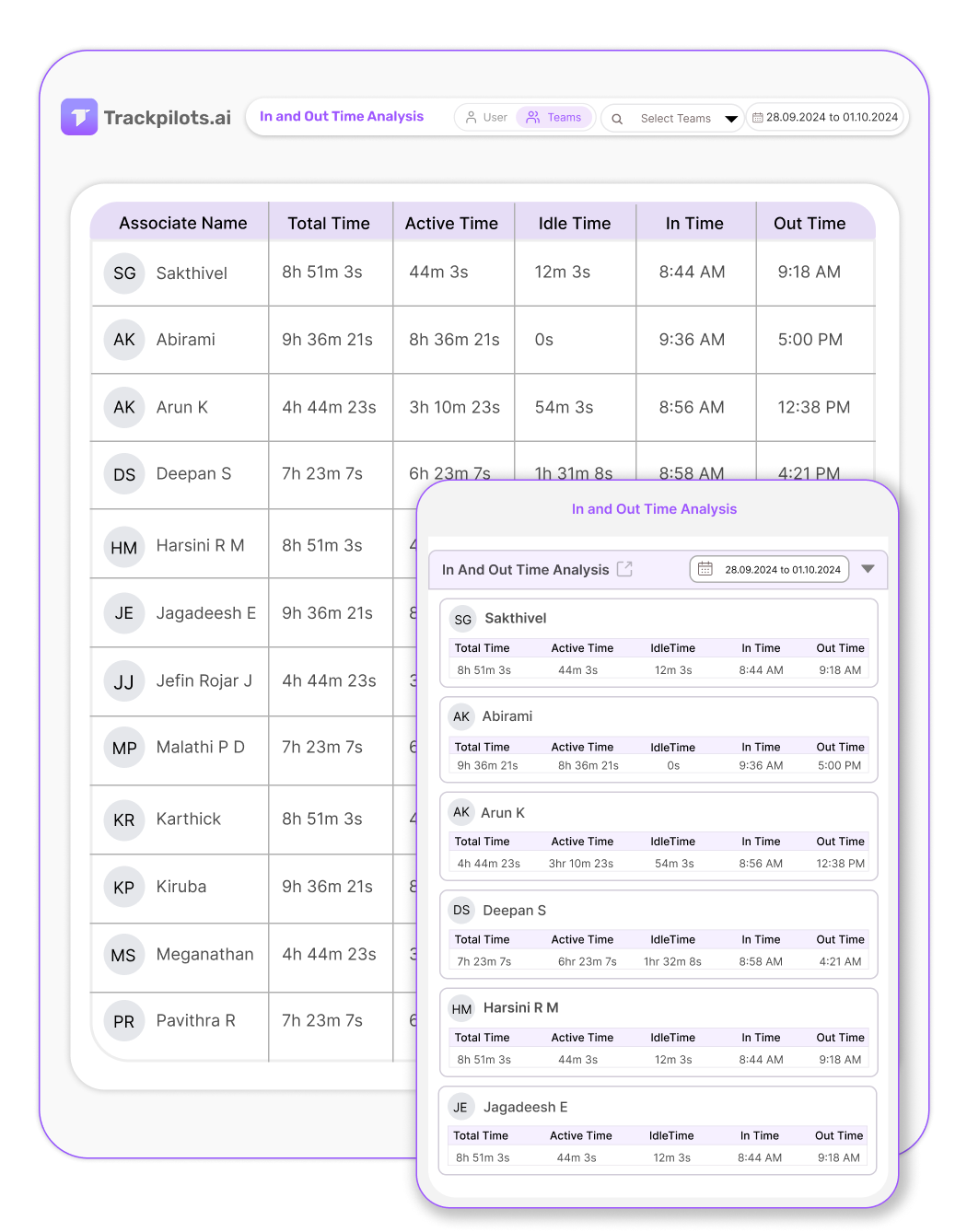Click the In and Out Time Analysis mobile panel title
Screen dimensions: 967x1232
pyautogui.click(x=654, y=508)
